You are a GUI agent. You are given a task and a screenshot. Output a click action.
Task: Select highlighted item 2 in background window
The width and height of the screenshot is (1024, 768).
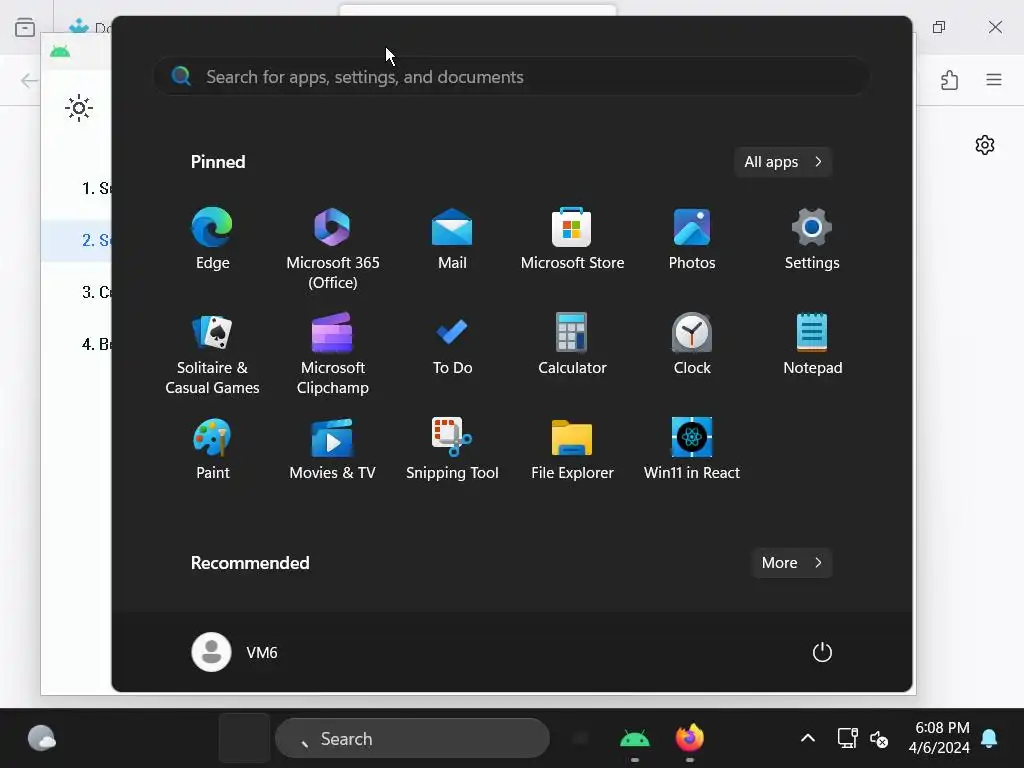tap(76, 240)
